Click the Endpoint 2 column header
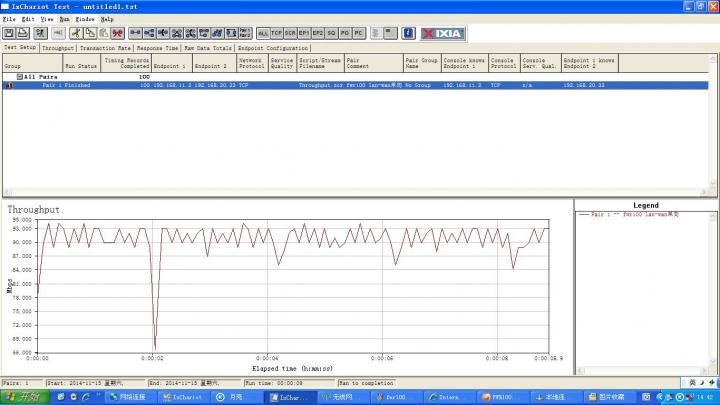The image size is (720, 405). [214, 63]
